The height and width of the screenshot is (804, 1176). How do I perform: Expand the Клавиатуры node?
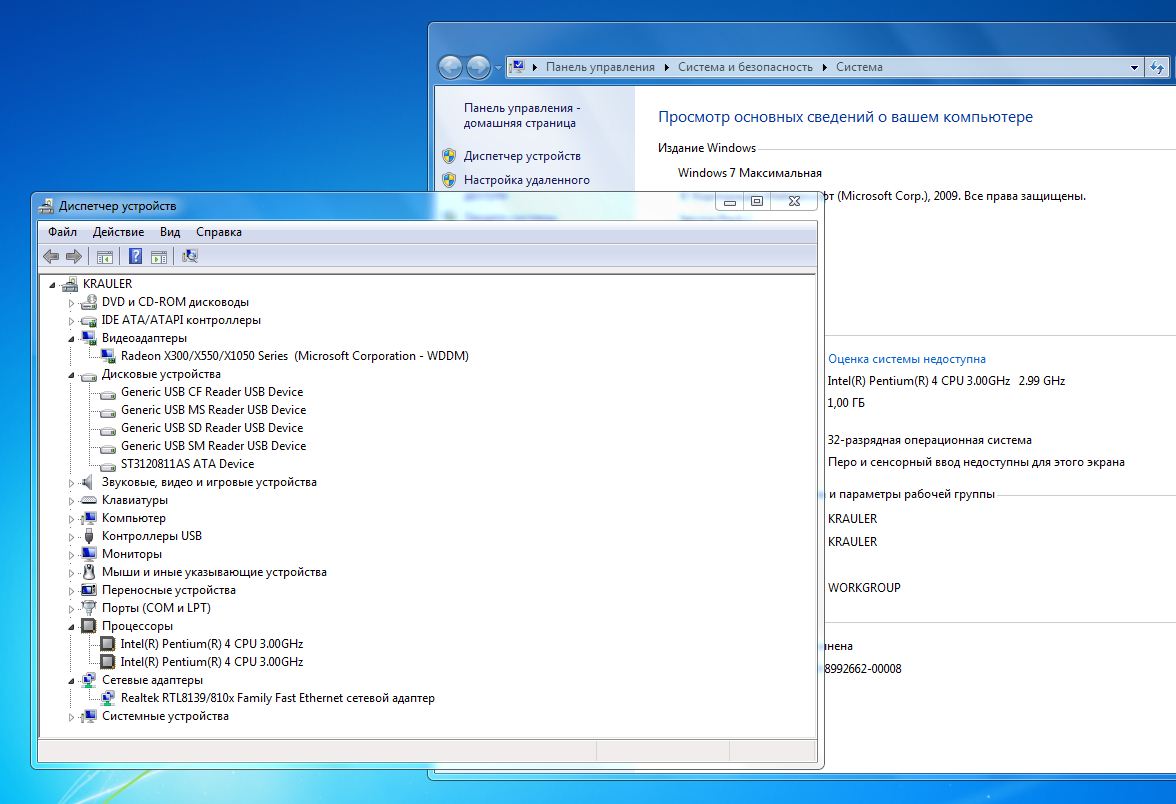point(71,501)
